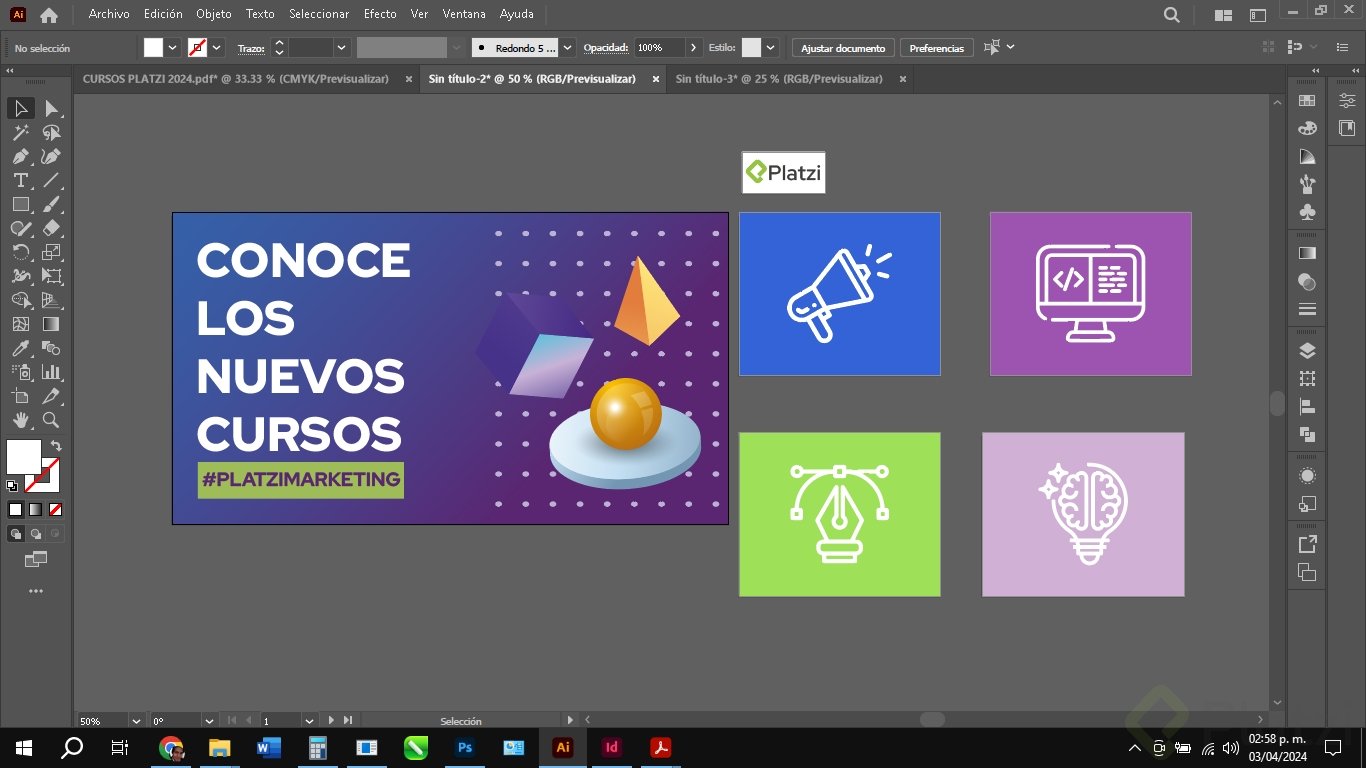1366x768 pixels.
Task: Open the fill color dropdown
Action: click(173, 47)
